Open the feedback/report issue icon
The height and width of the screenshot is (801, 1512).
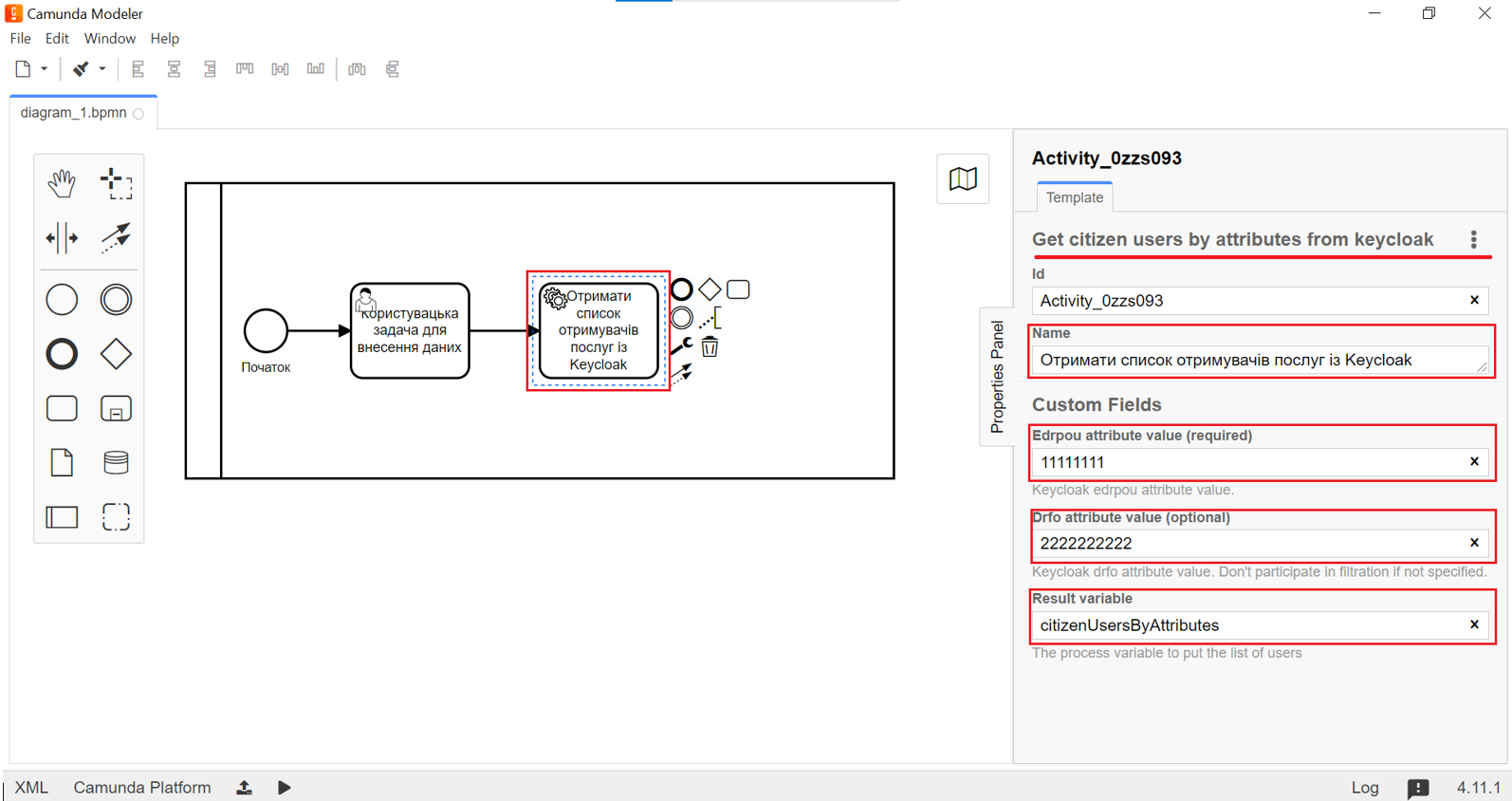(1418, 788)
